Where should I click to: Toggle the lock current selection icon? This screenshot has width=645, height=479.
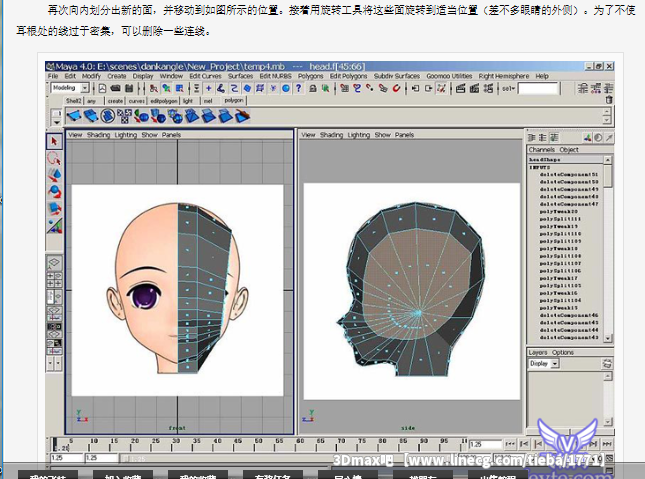pyautogui.click(x=313, y=88)
